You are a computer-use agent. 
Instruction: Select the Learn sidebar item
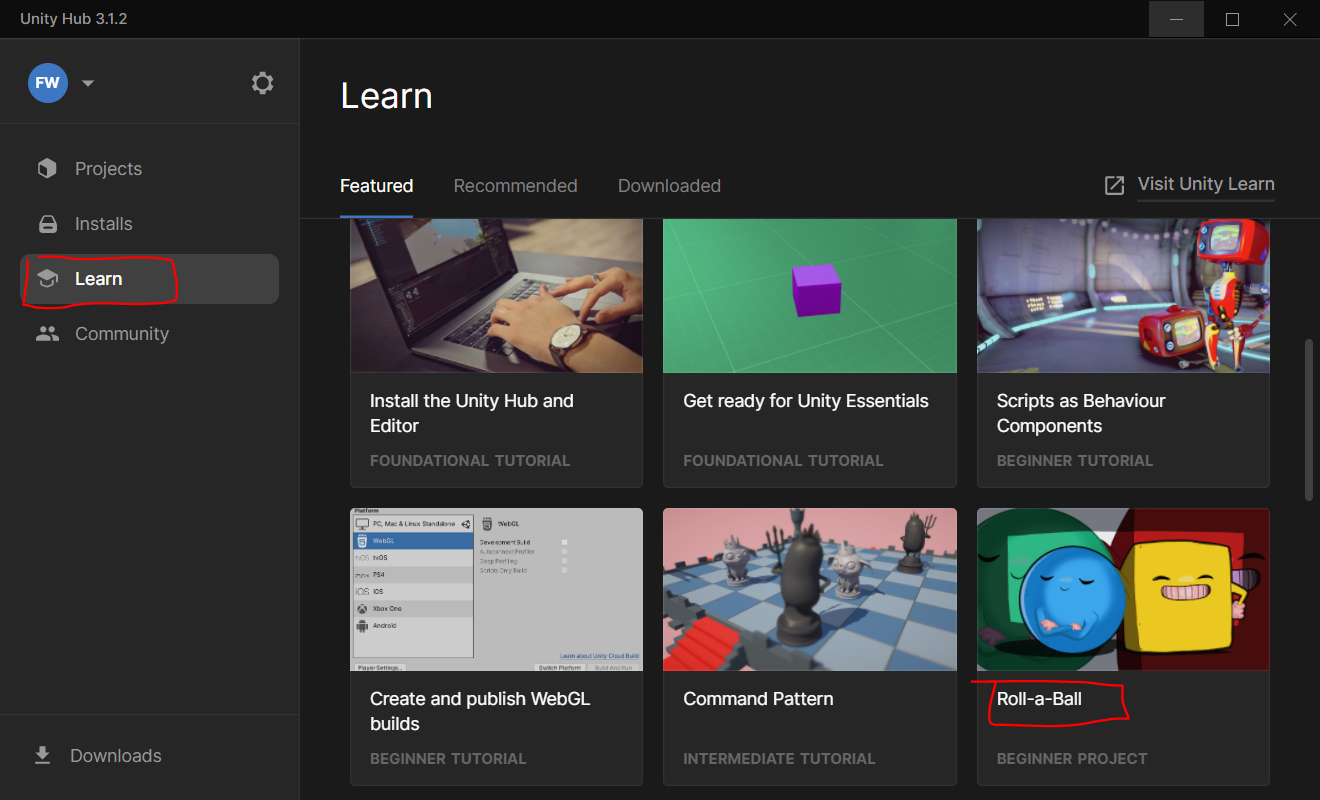point(149,279)
